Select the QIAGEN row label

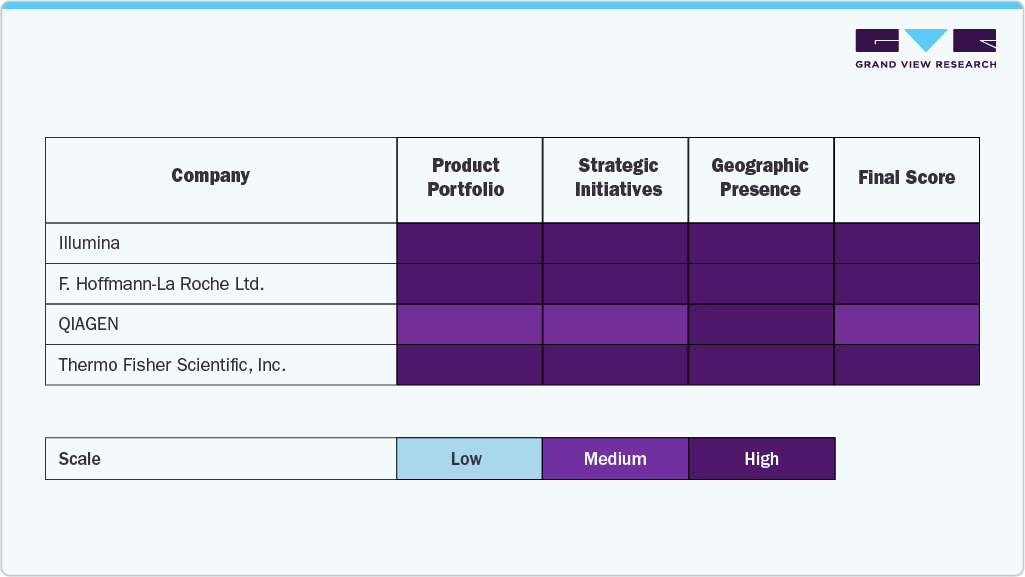coord(89,324)
